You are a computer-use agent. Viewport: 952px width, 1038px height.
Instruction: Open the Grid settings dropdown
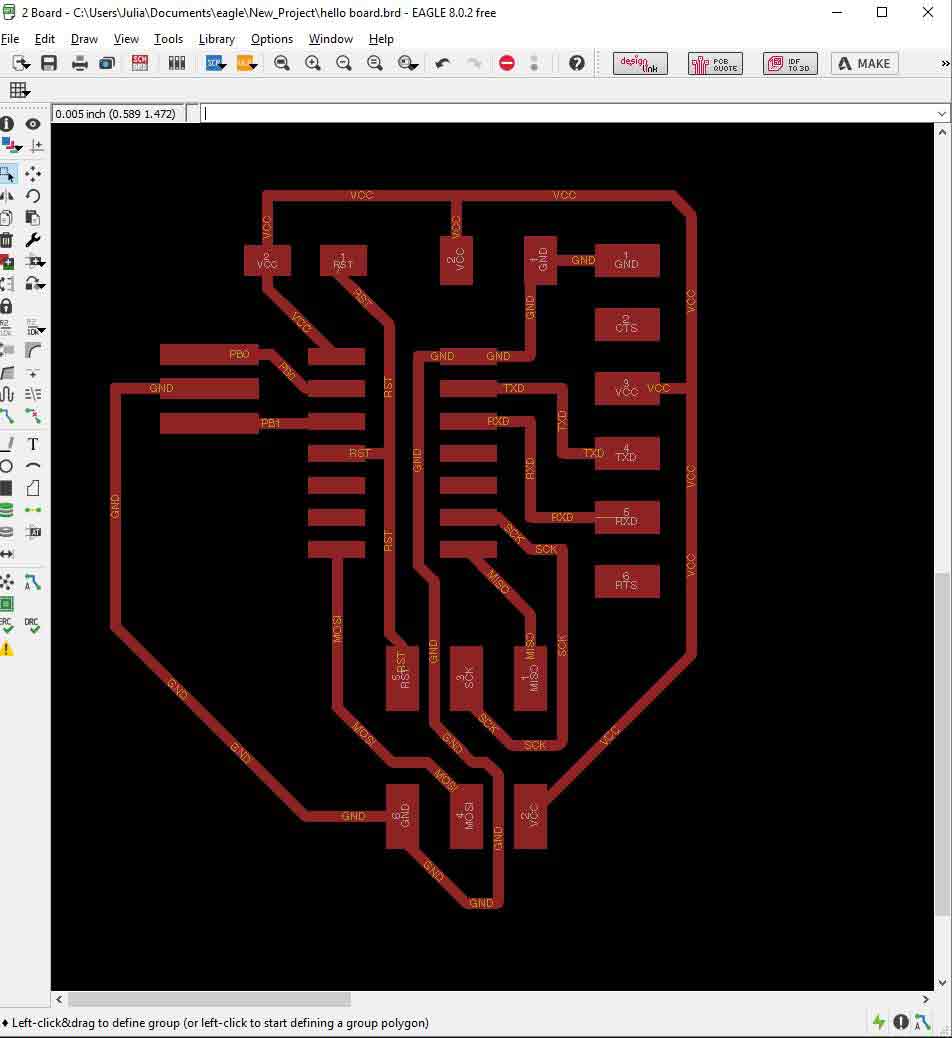pos(19,90)
